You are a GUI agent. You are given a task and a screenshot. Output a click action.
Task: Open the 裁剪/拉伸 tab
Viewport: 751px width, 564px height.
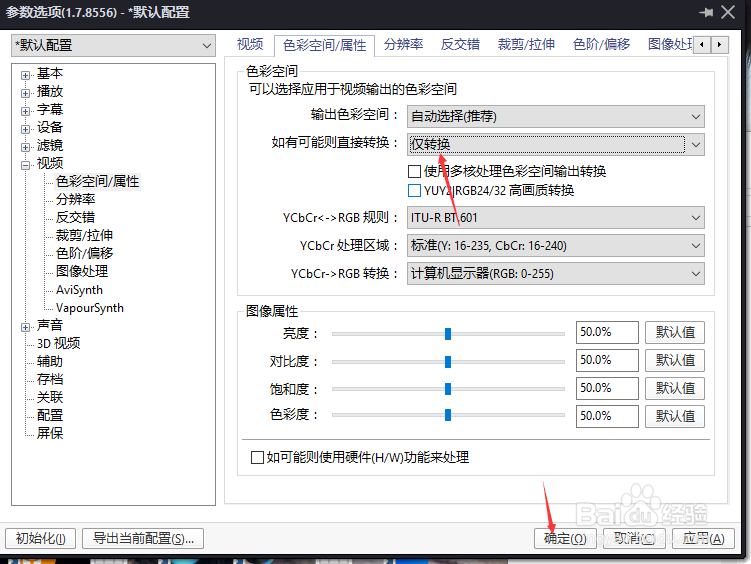[x=526, y=45]
